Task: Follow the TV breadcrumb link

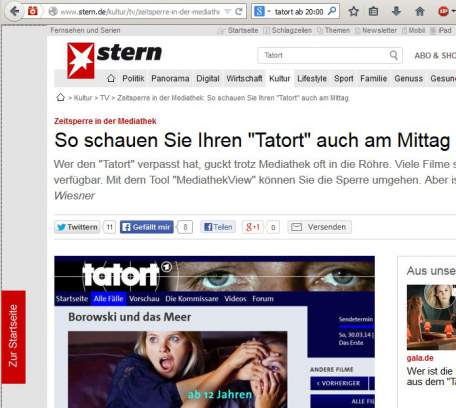Action: point(104,98)
